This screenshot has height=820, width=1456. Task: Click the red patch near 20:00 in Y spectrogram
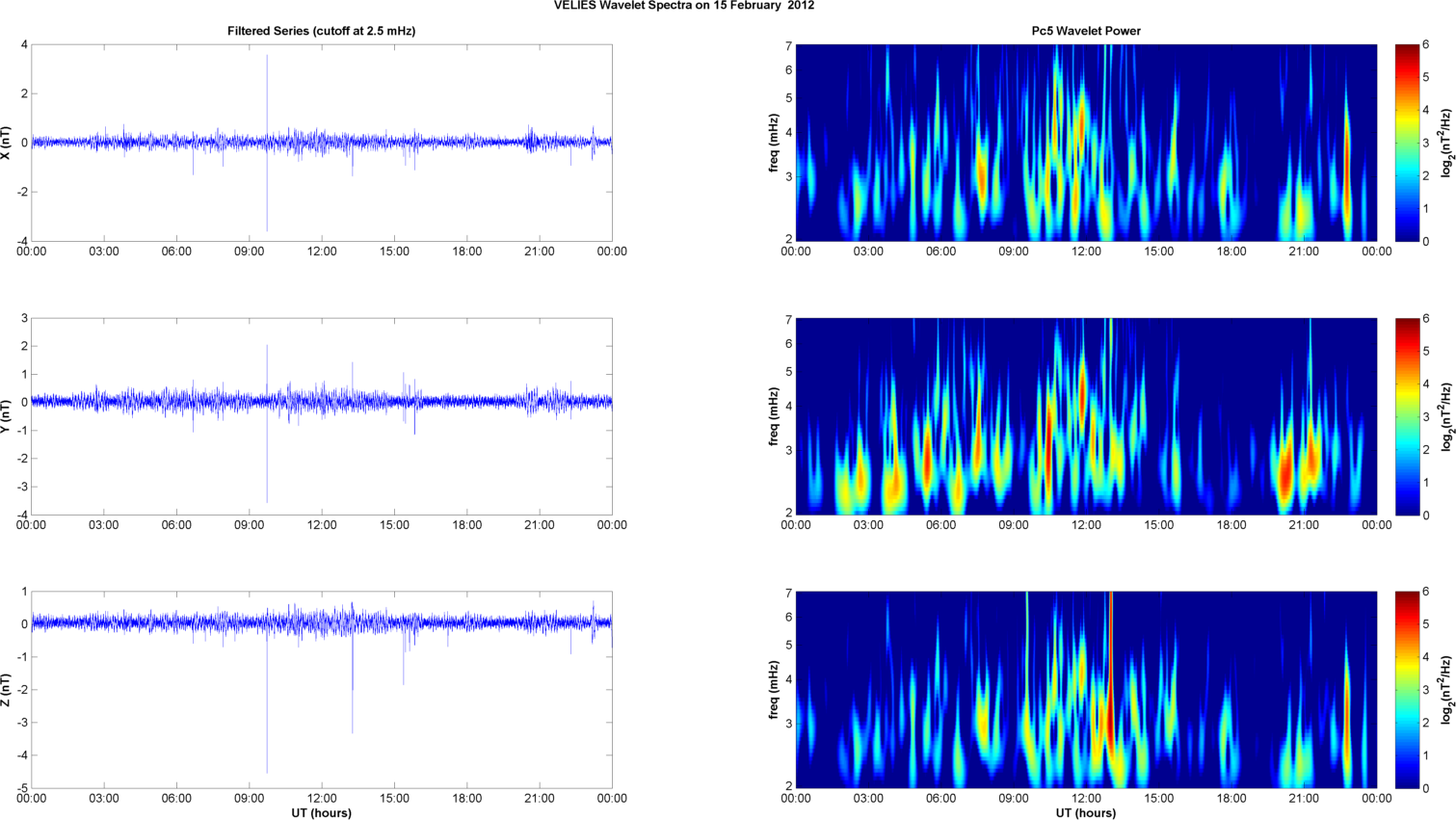(1285, 472)
